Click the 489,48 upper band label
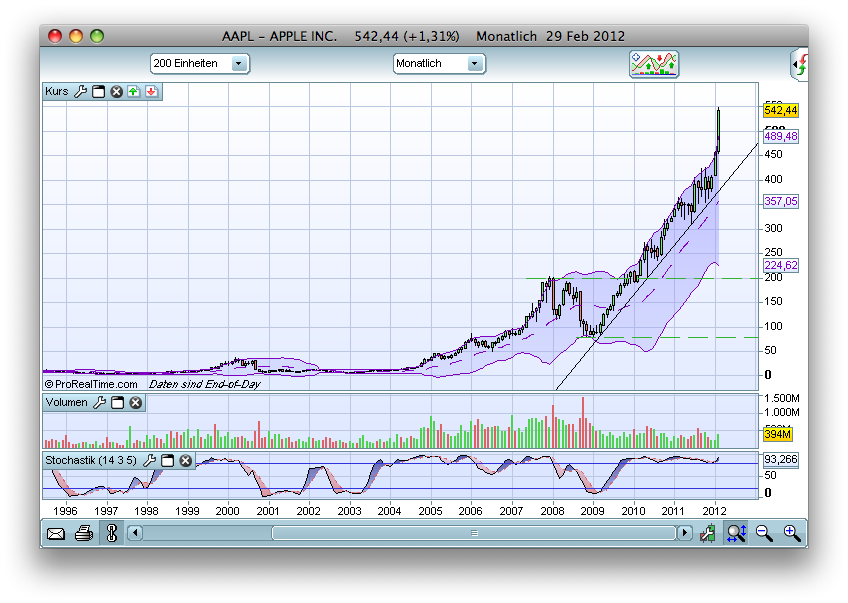Screen dimensions: 848x603 (x=780, y=136)
